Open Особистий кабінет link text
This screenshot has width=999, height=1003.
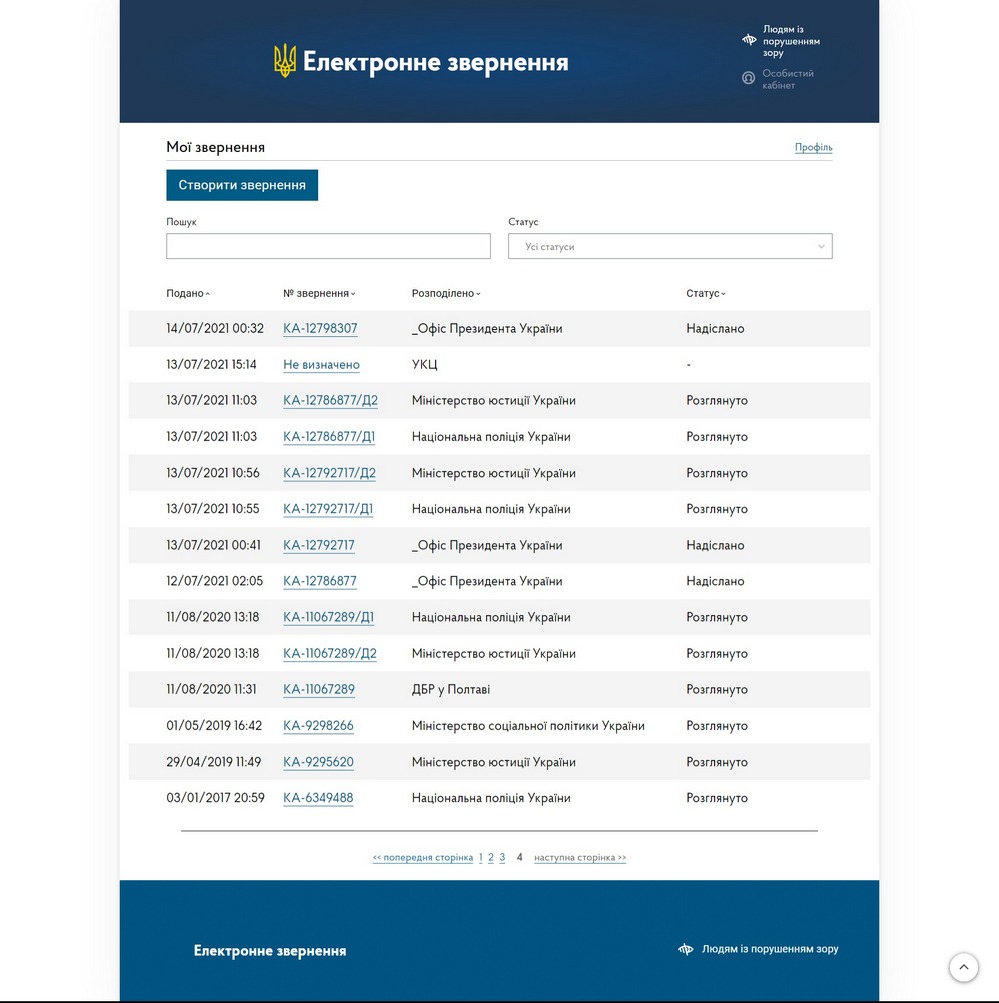click(x=788, y=79)
